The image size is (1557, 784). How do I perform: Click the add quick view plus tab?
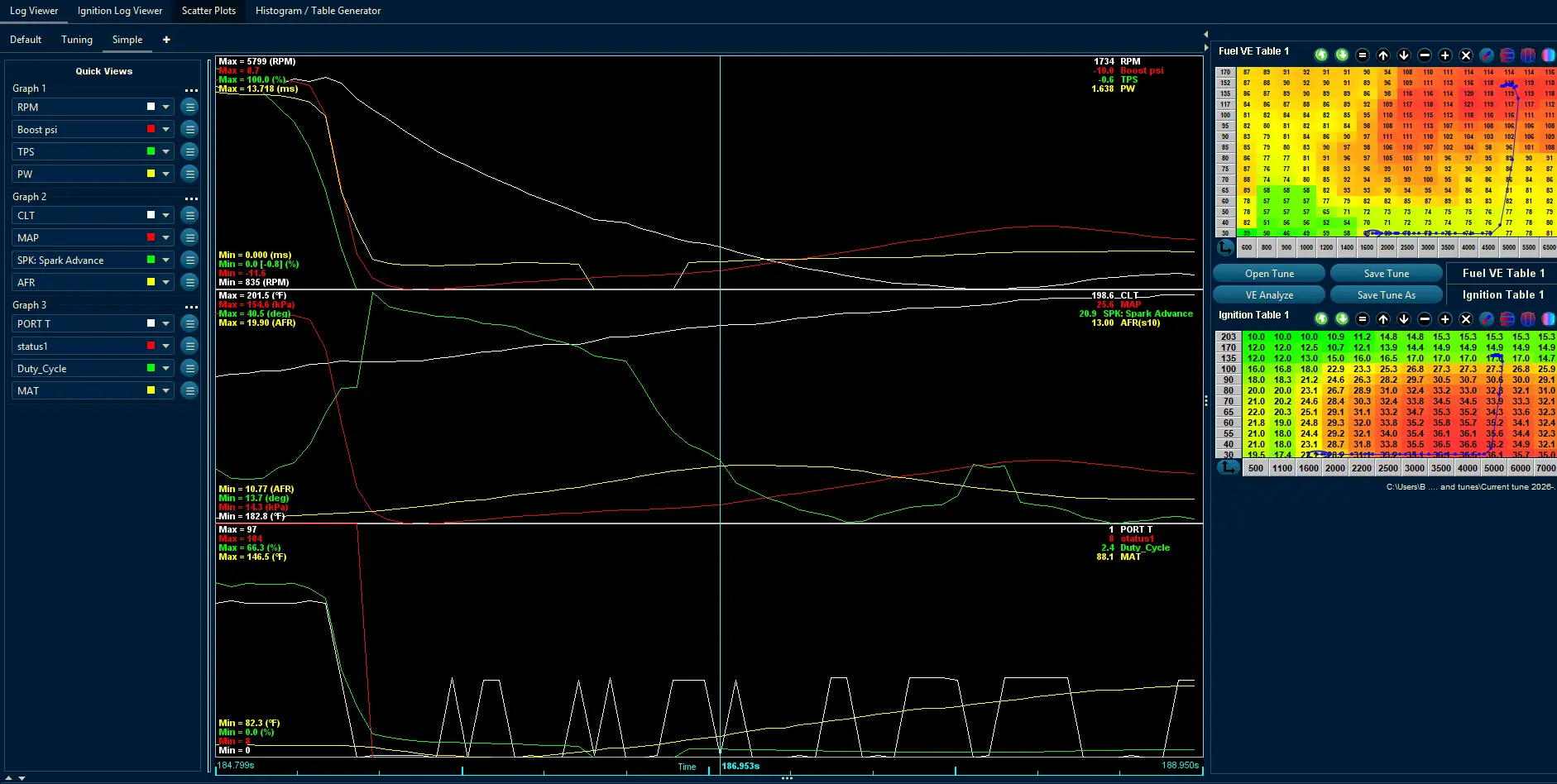coord(166,40)
